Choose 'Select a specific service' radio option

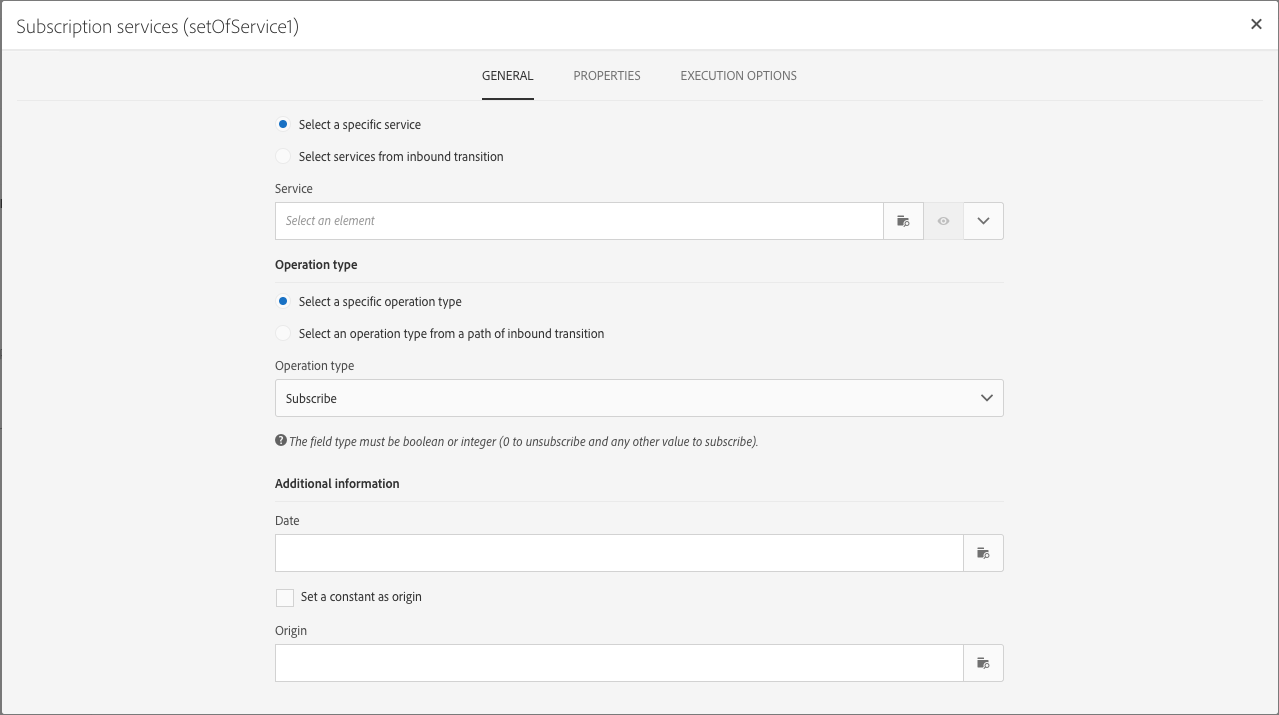tap(284, 125)
